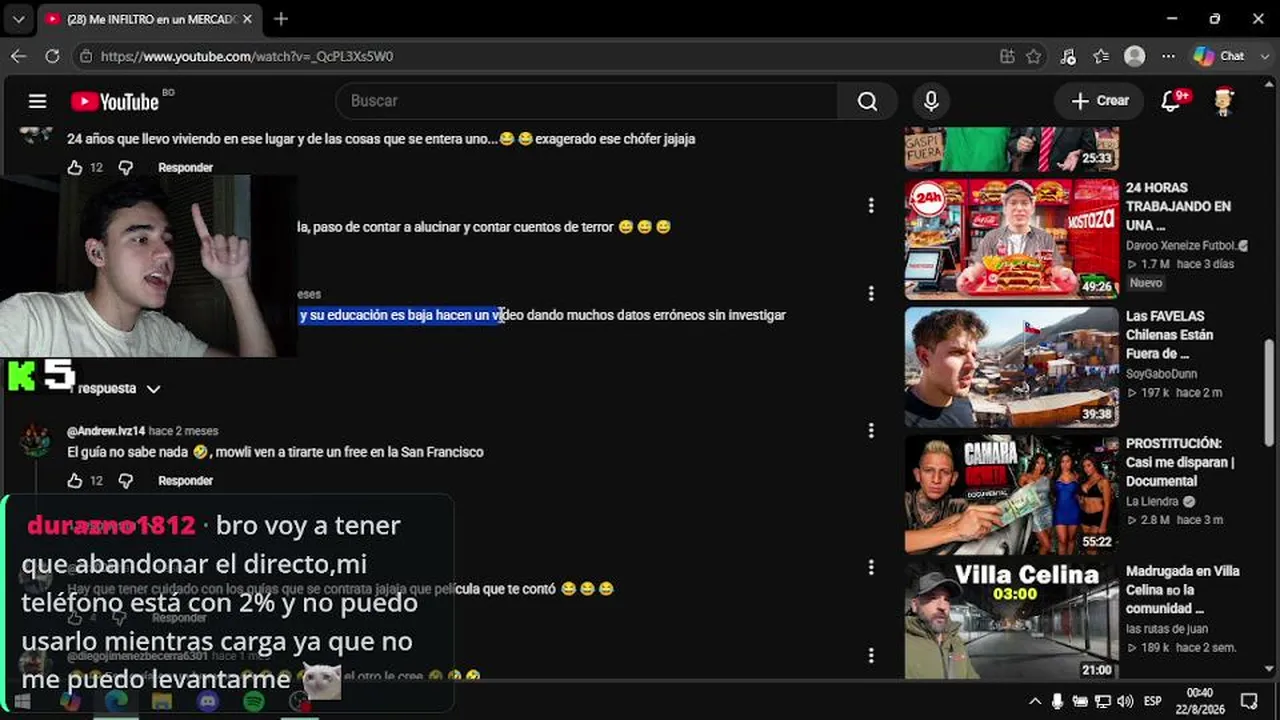Open the apps icon in the address bar

(1007, 56)
